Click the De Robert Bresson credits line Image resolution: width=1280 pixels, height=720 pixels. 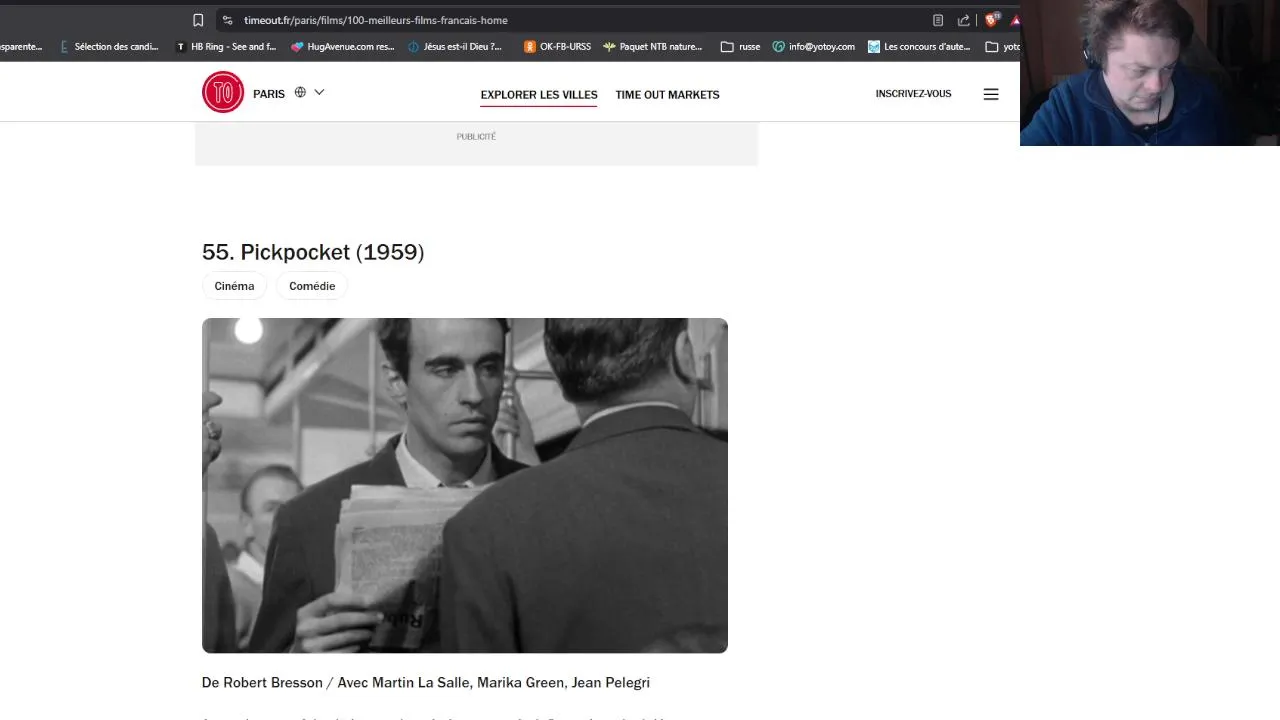point(426,683)
